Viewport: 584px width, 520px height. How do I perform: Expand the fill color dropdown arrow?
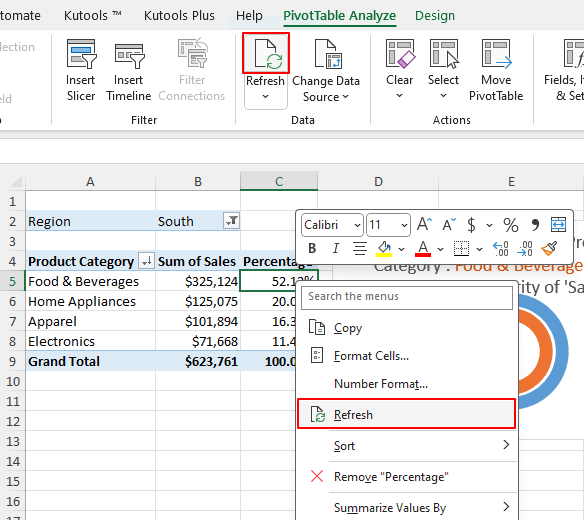402,249
